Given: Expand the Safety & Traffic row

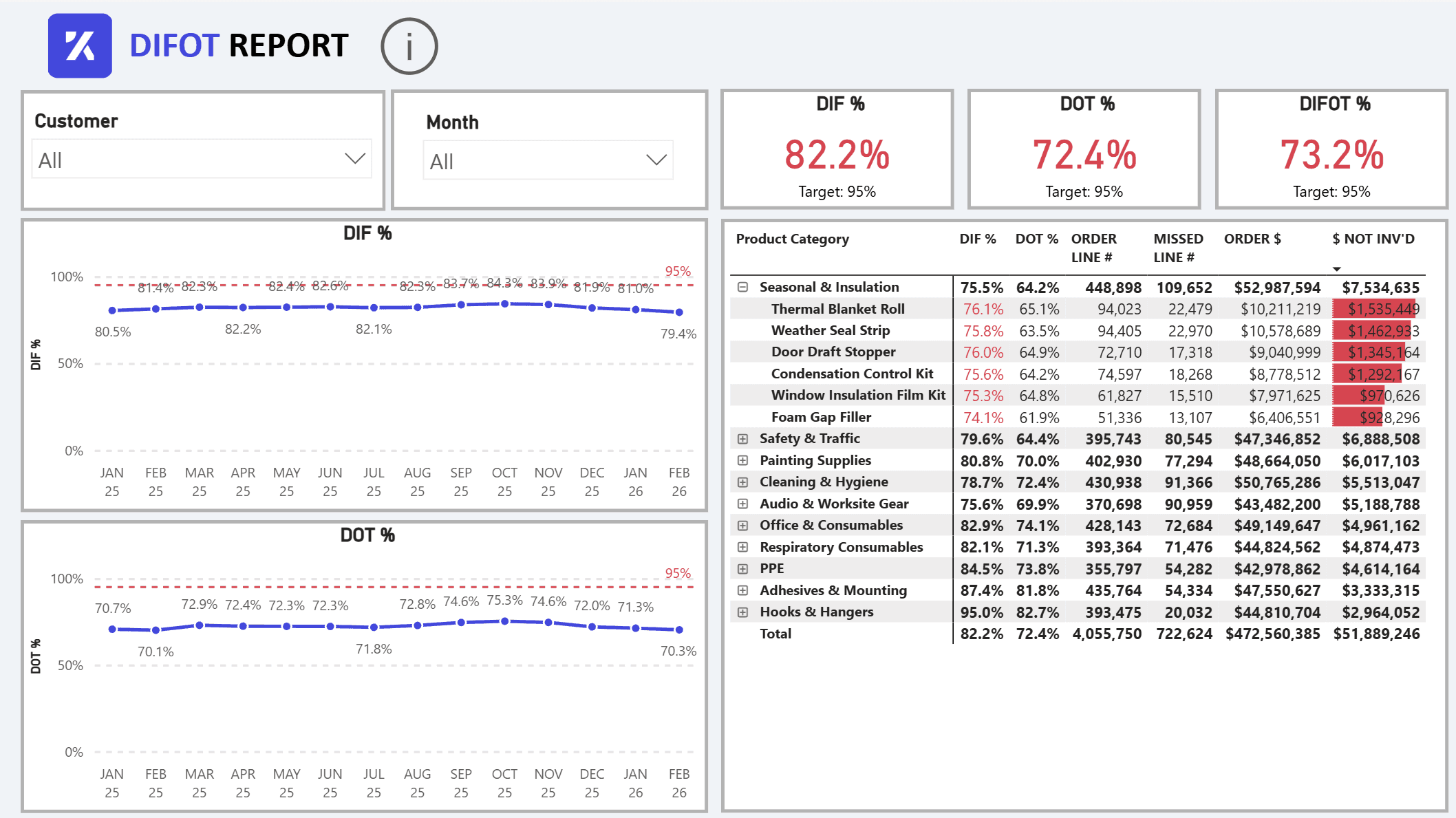Looking at the screenshot, I should pyautogui.click(x=742, y=439).
